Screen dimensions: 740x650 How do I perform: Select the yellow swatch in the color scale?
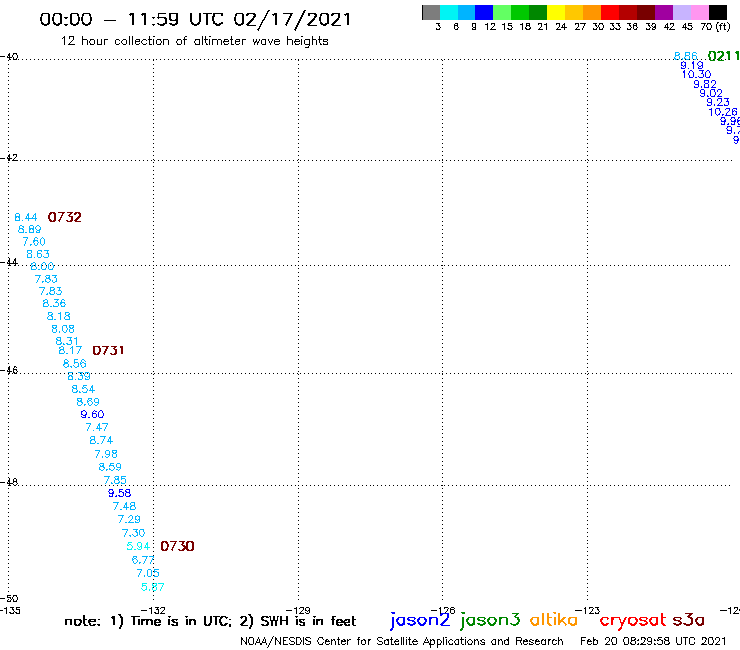click(x=556, y=13)
